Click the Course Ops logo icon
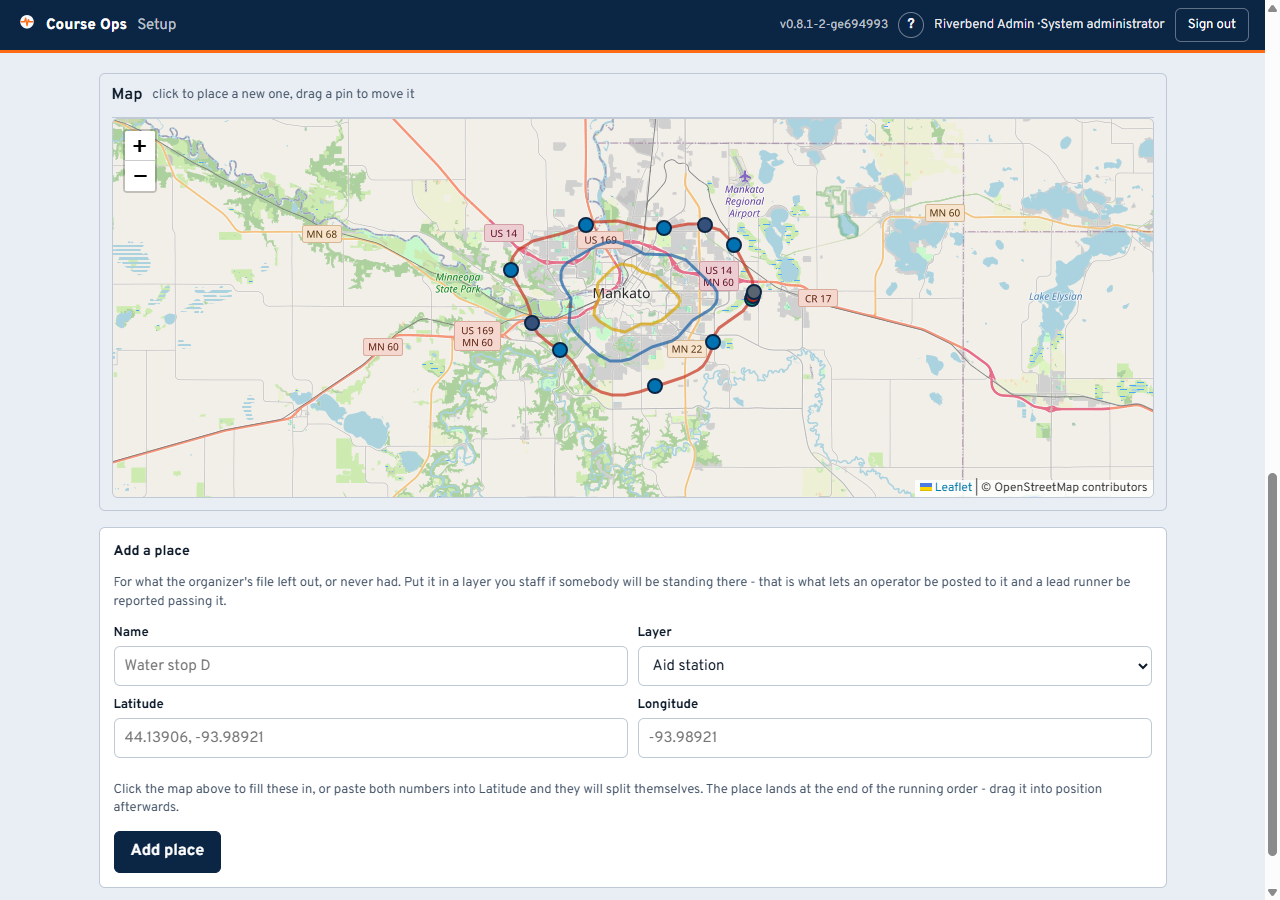The height and width of the screenshot is (900, 1280). [27, 22]
